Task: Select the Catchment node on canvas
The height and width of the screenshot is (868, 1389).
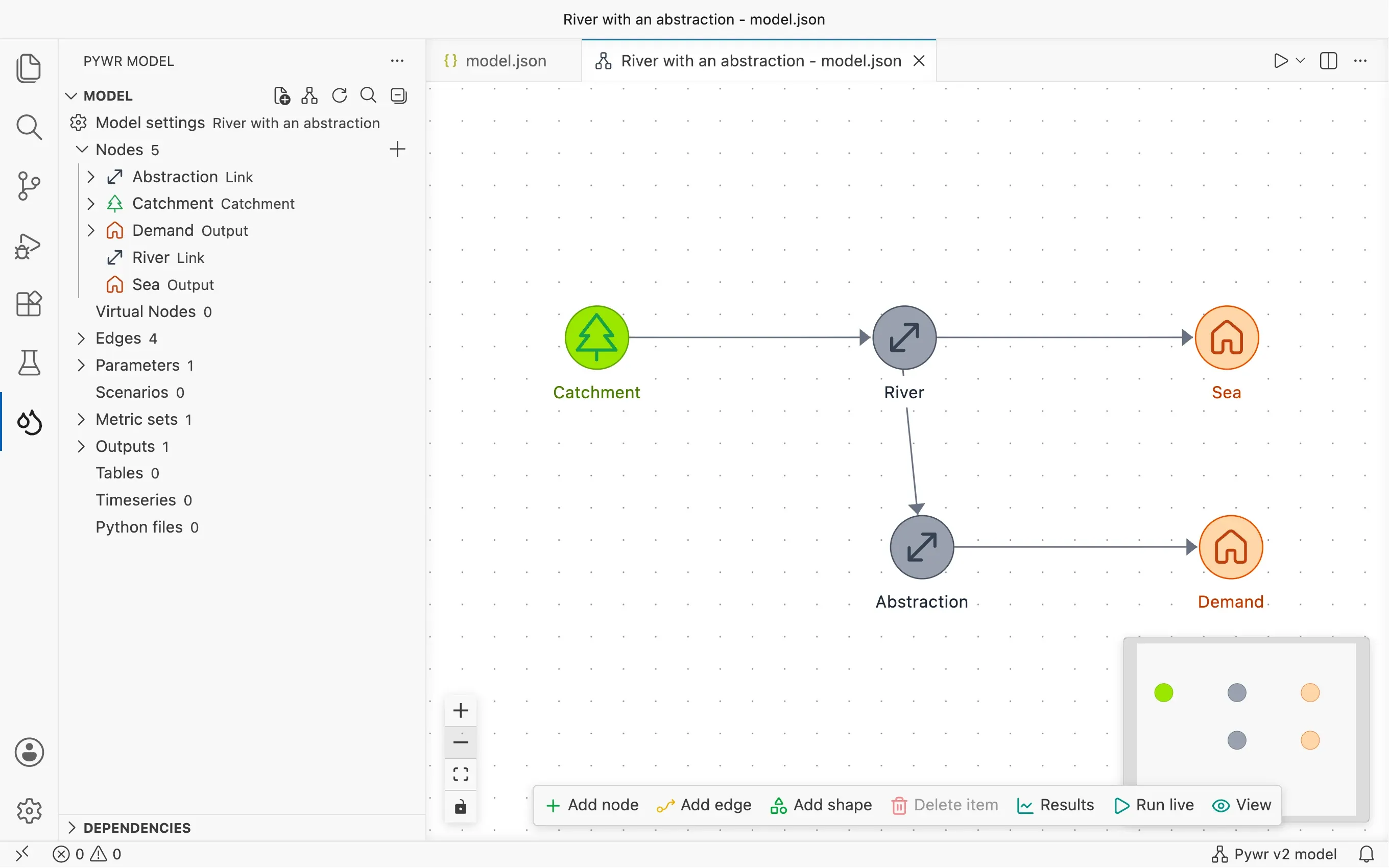Action: [x=597, y=337]
